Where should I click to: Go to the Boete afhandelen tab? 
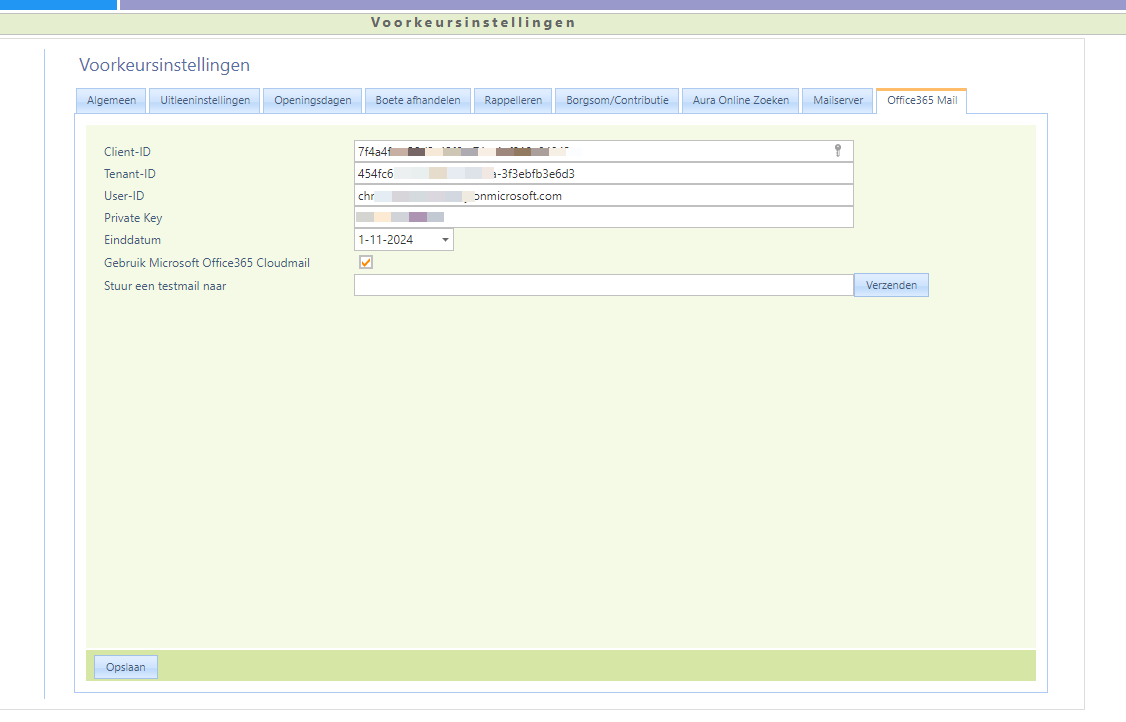point(417,100)
